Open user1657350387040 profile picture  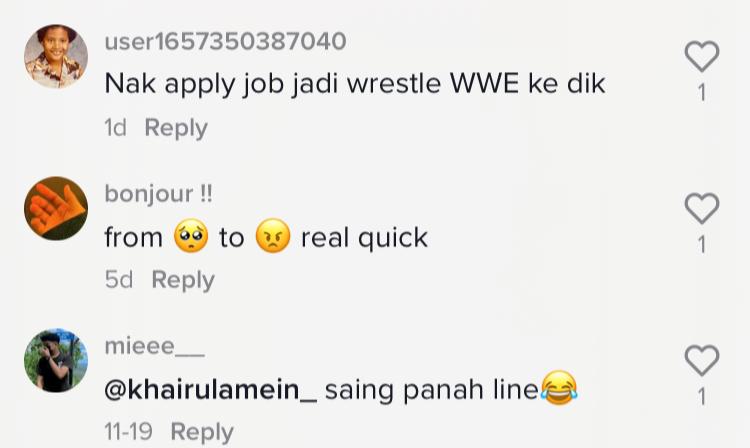coord(56,56)
